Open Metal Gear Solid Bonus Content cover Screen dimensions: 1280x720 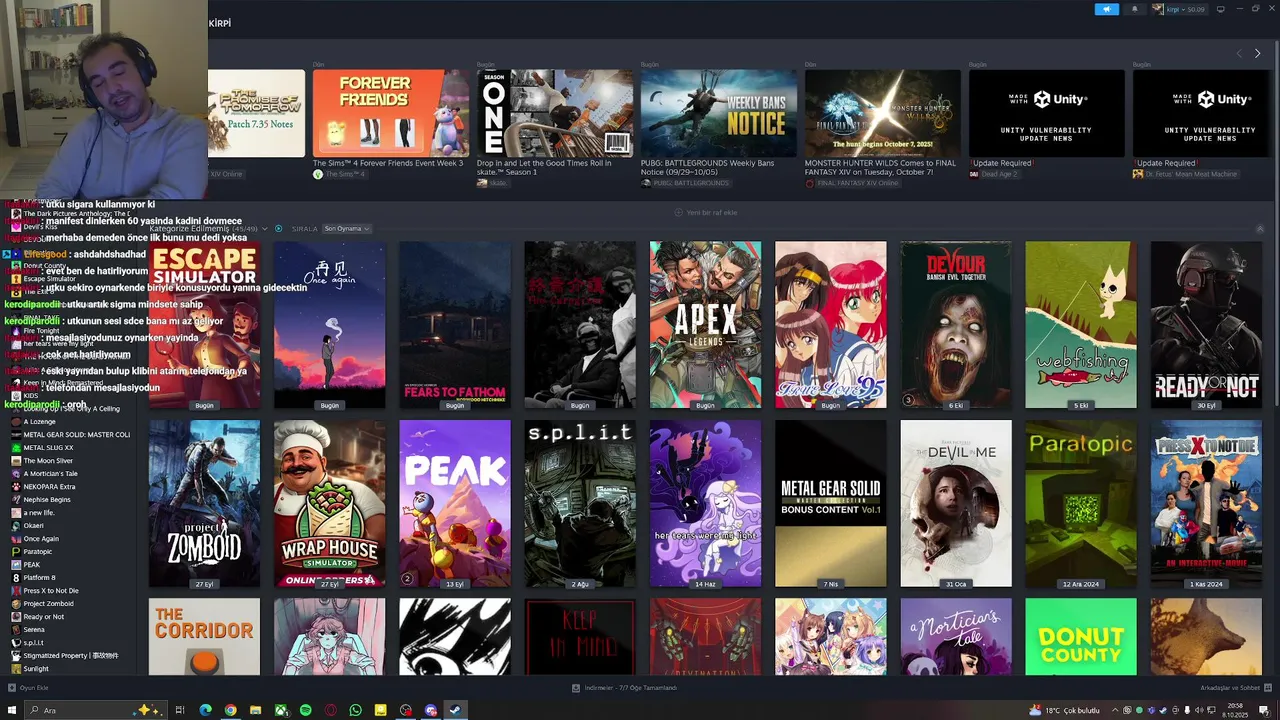pyautogui.click(x=830, y=503)
